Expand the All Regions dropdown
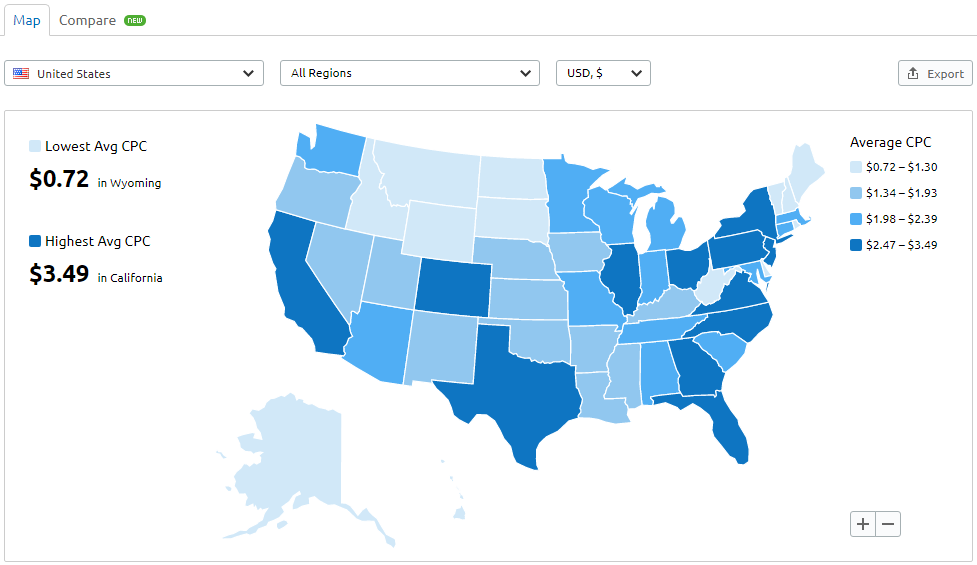The height and width of the screenshot is (565, 977). pyautogui.click(x=410, y=73)
